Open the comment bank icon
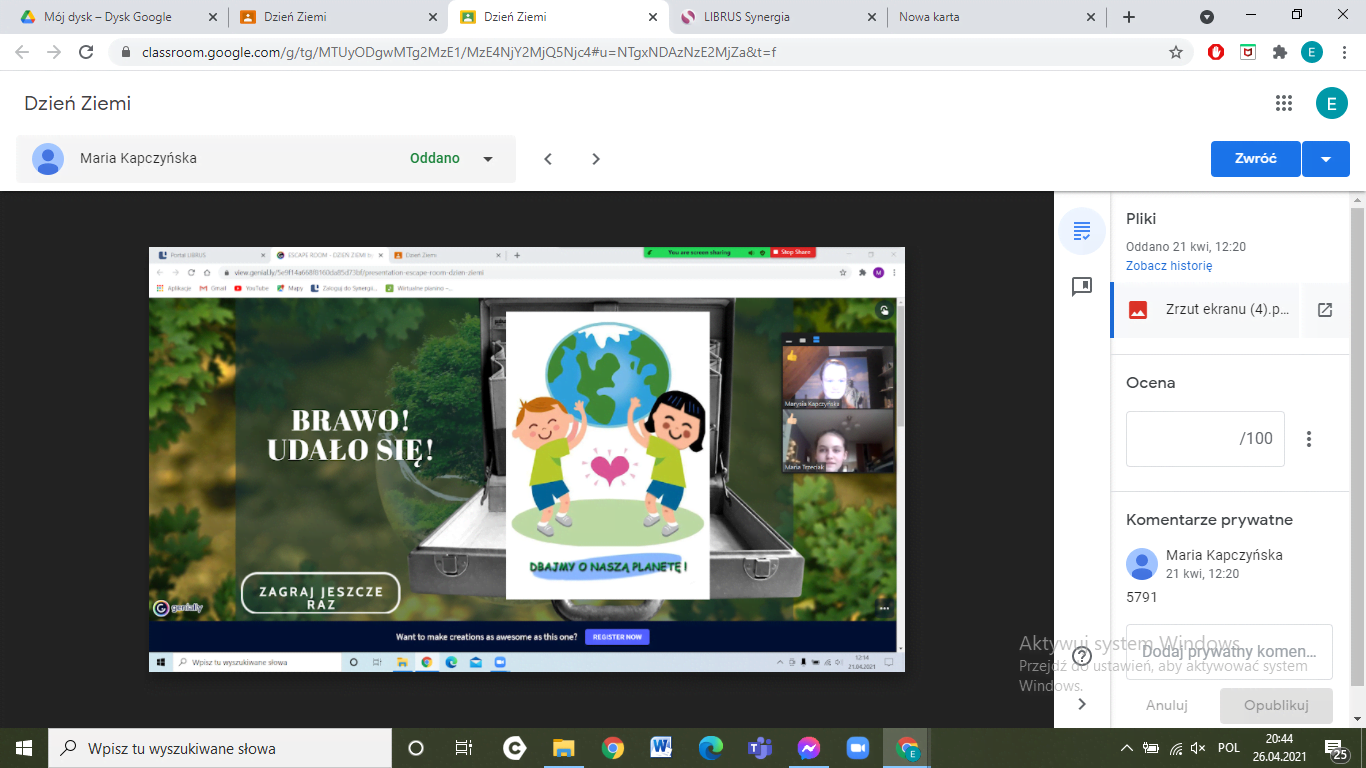Screen dimensions: 1366x768 [x=1081, y=287]
